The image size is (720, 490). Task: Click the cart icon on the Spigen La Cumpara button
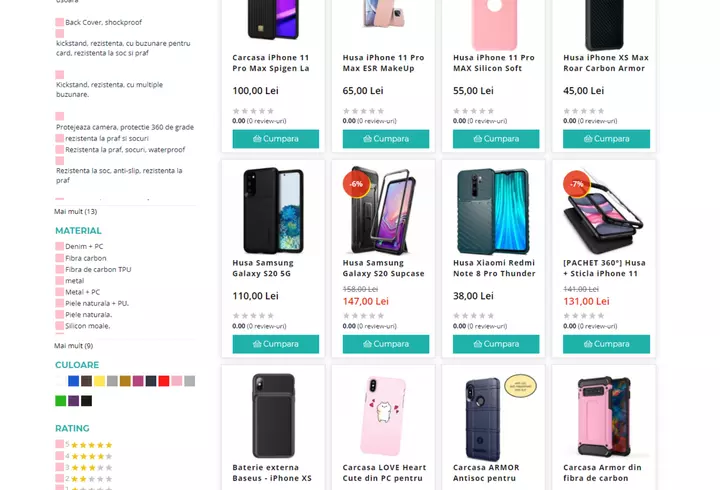coord(257,139)
